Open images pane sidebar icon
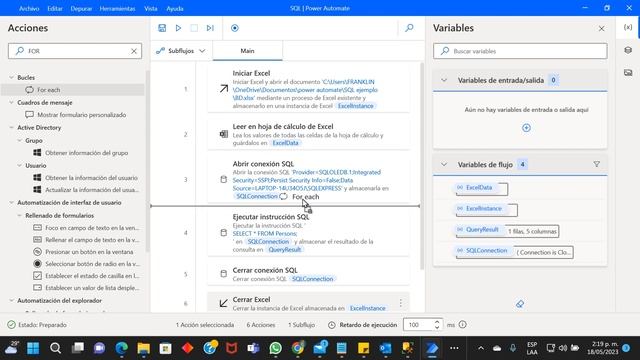The height and width of the screenshot is (360, 640). [x=628, y=72]
